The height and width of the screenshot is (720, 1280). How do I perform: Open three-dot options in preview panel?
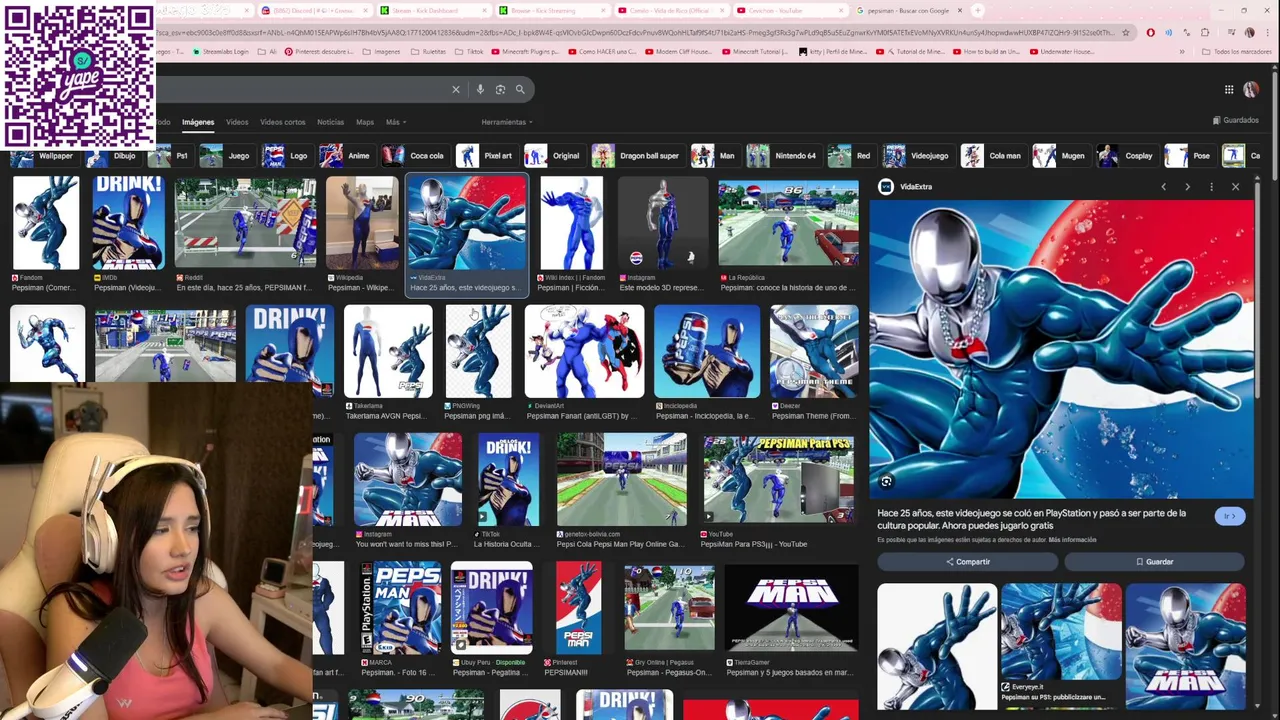(x=1211, y=187)
